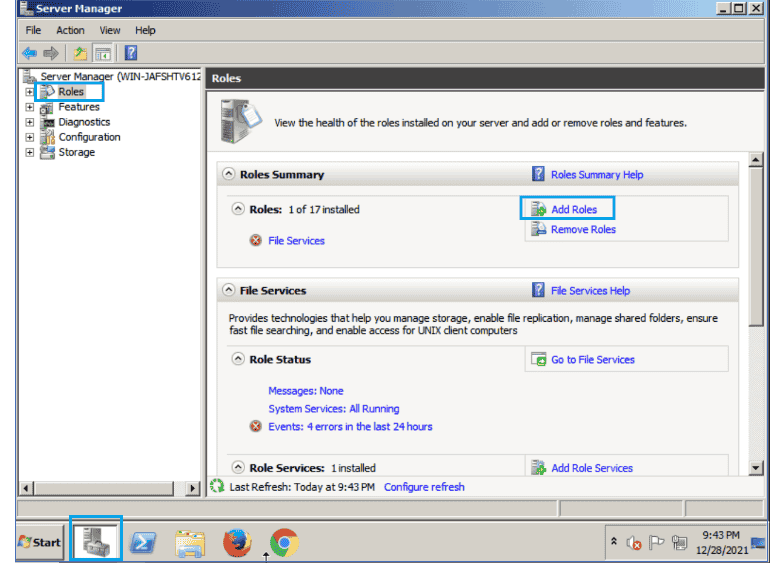Show hidden system tray icons
This screenshot has width=780, height=566.
tap(614, 541)
